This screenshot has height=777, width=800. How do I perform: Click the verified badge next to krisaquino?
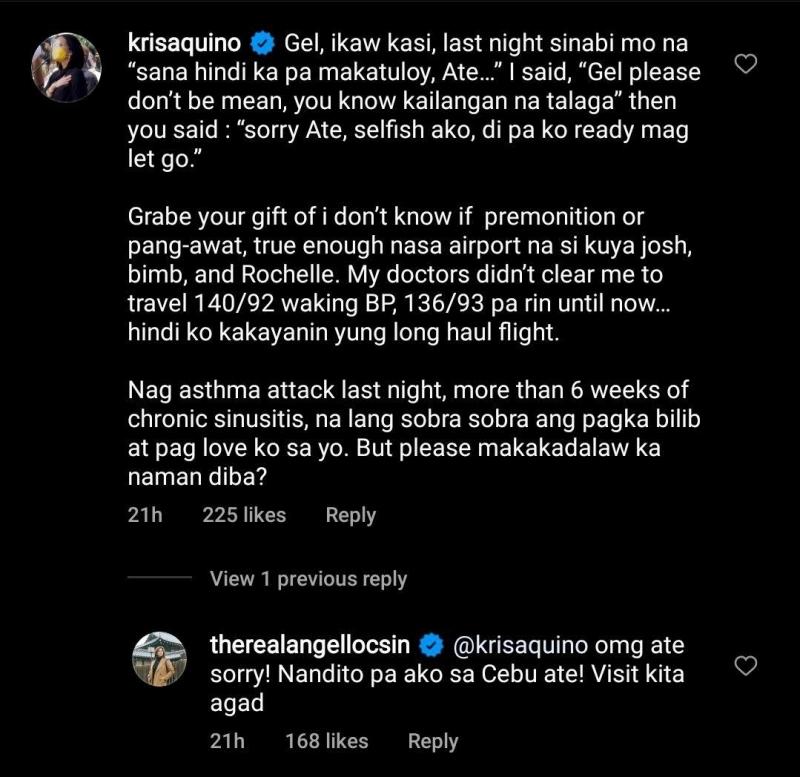[261, 41]
